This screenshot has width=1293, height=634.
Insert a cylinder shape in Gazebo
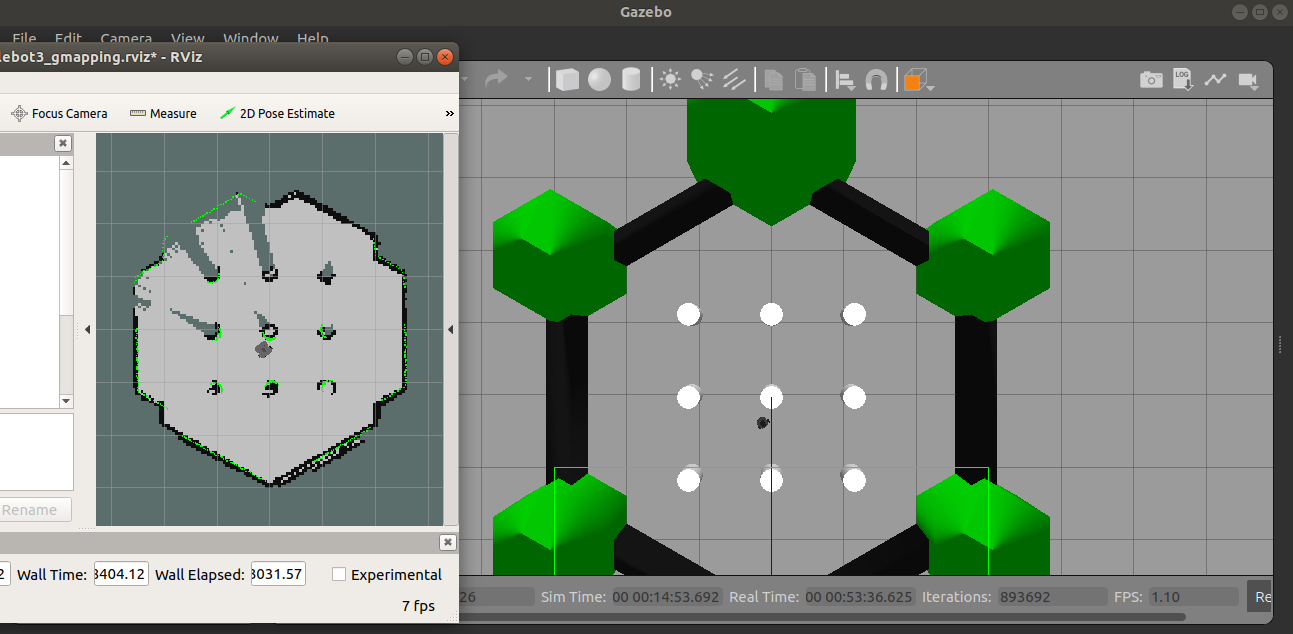[x=631, y=79]
